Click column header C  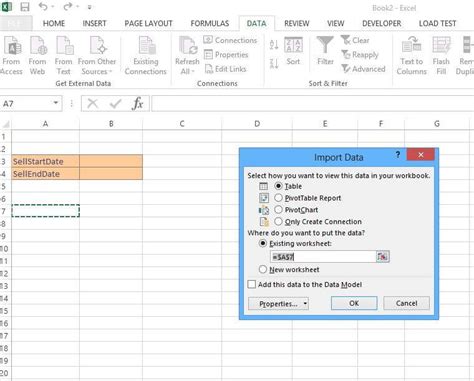pos(182,124)
